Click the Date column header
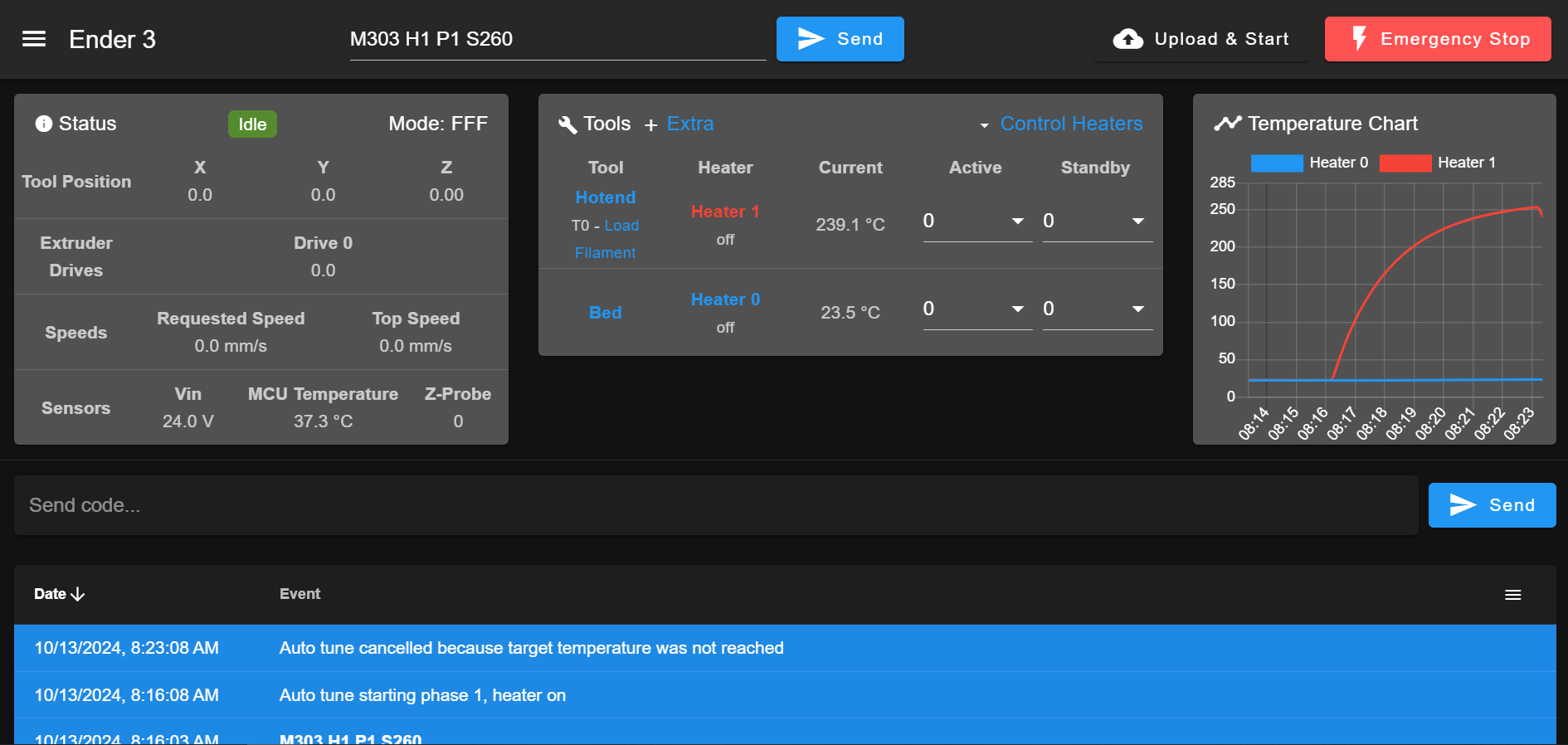This screenshot has height=745, width=1568. (x=59, y=594)
